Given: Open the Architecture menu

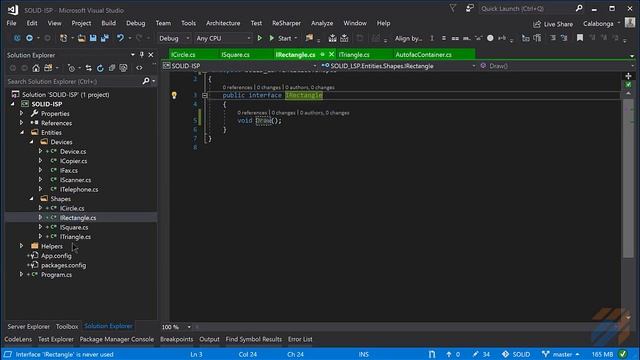Looking at the screenshot, I should (x=223, y=23).
